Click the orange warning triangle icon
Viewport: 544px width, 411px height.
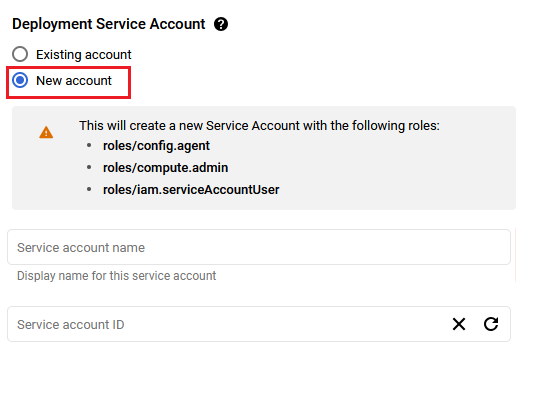click(46, 132)
